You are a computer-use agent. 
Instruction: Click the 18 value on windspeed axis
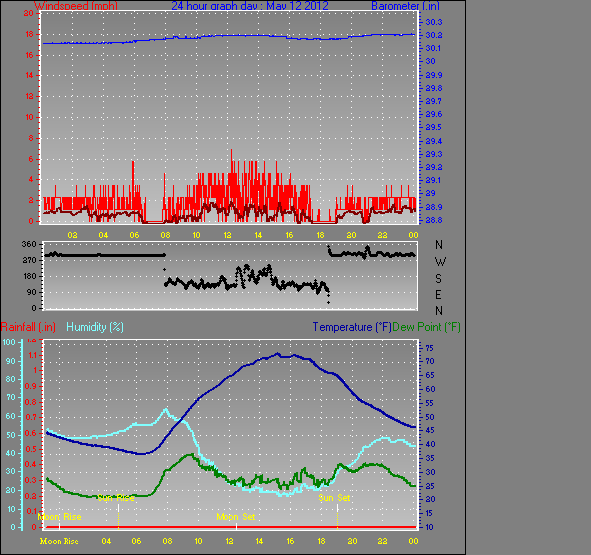pos(29,34)
